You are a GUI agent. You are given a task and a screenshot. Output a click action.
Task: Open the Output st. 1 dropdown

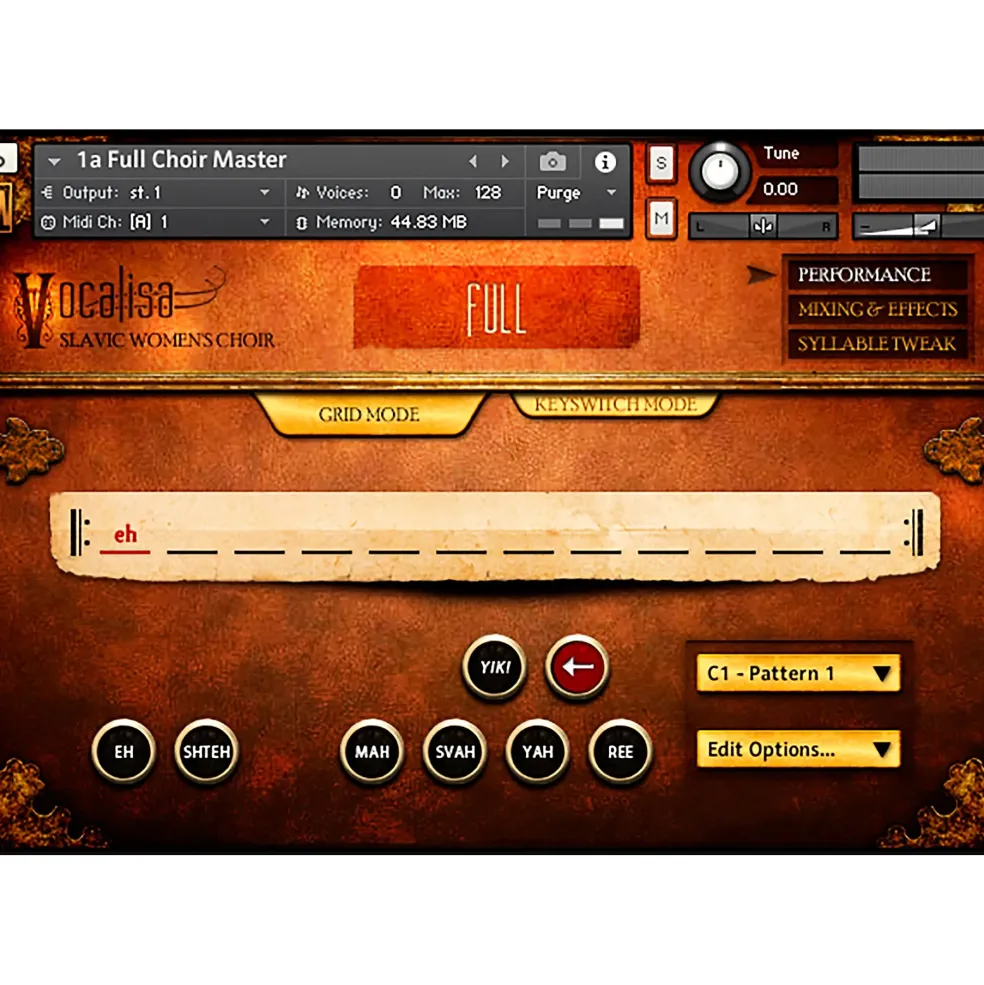click(x=265, y=192)
